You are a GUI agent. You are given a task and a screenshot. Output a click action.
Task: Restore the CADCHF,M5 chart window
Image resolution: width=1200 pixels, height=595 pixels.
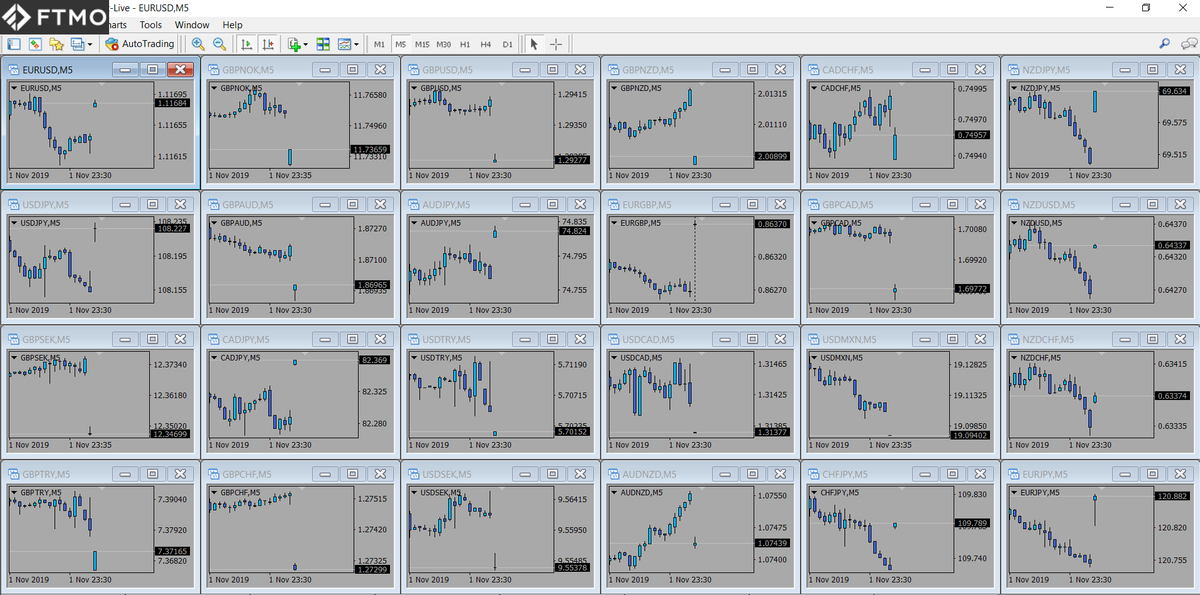point(953,70)
